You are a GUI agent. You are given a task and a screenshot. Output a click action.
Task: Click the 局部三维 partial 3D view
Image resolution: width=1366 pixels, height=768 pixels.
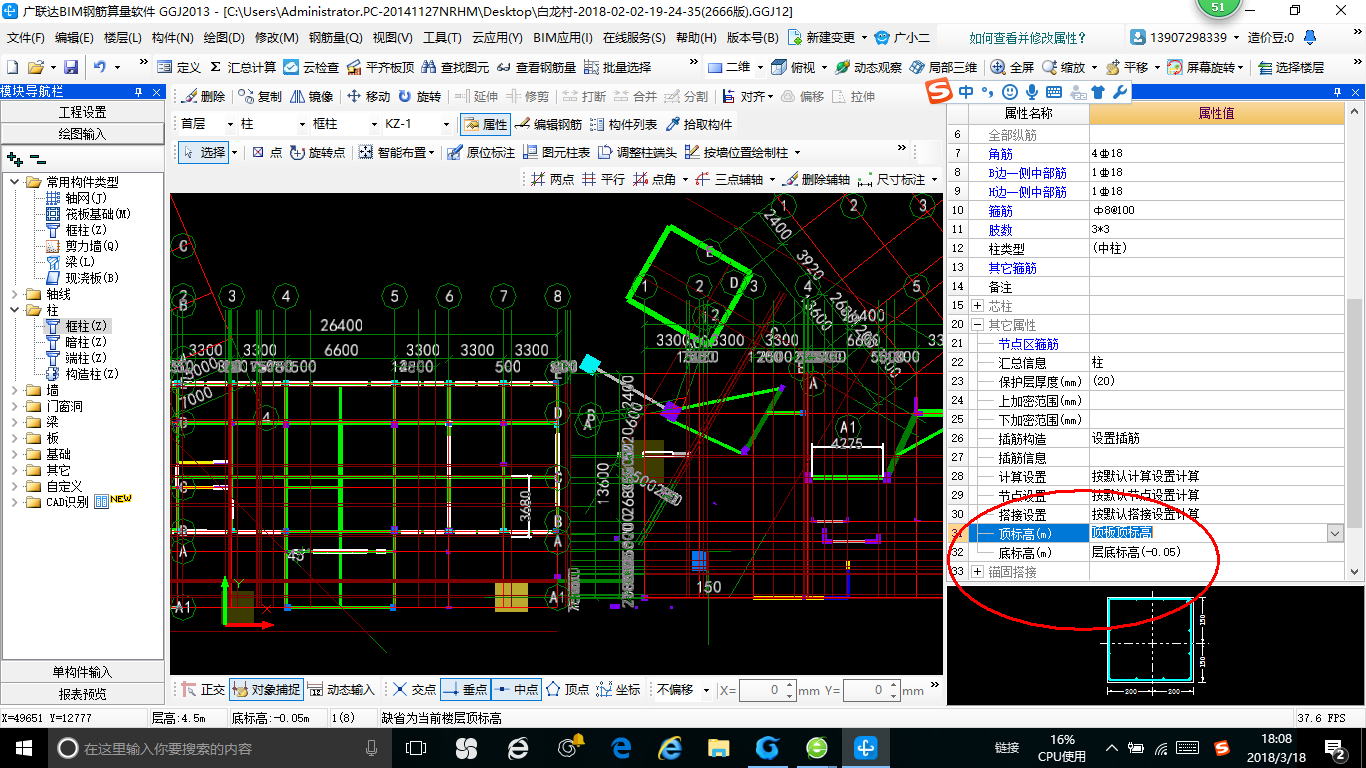[943, 67]
